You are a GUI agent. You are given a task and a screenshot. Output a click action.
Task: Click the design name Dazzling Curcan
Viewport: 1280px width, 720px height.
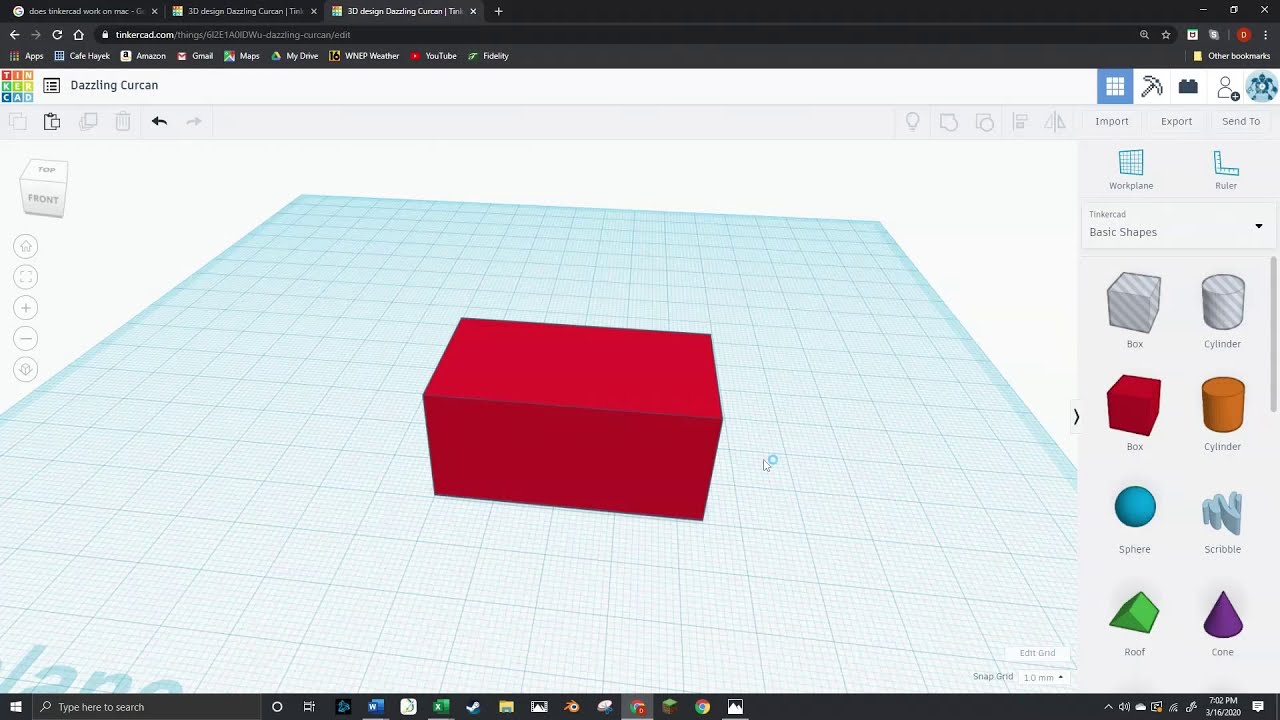pos(114,85)
